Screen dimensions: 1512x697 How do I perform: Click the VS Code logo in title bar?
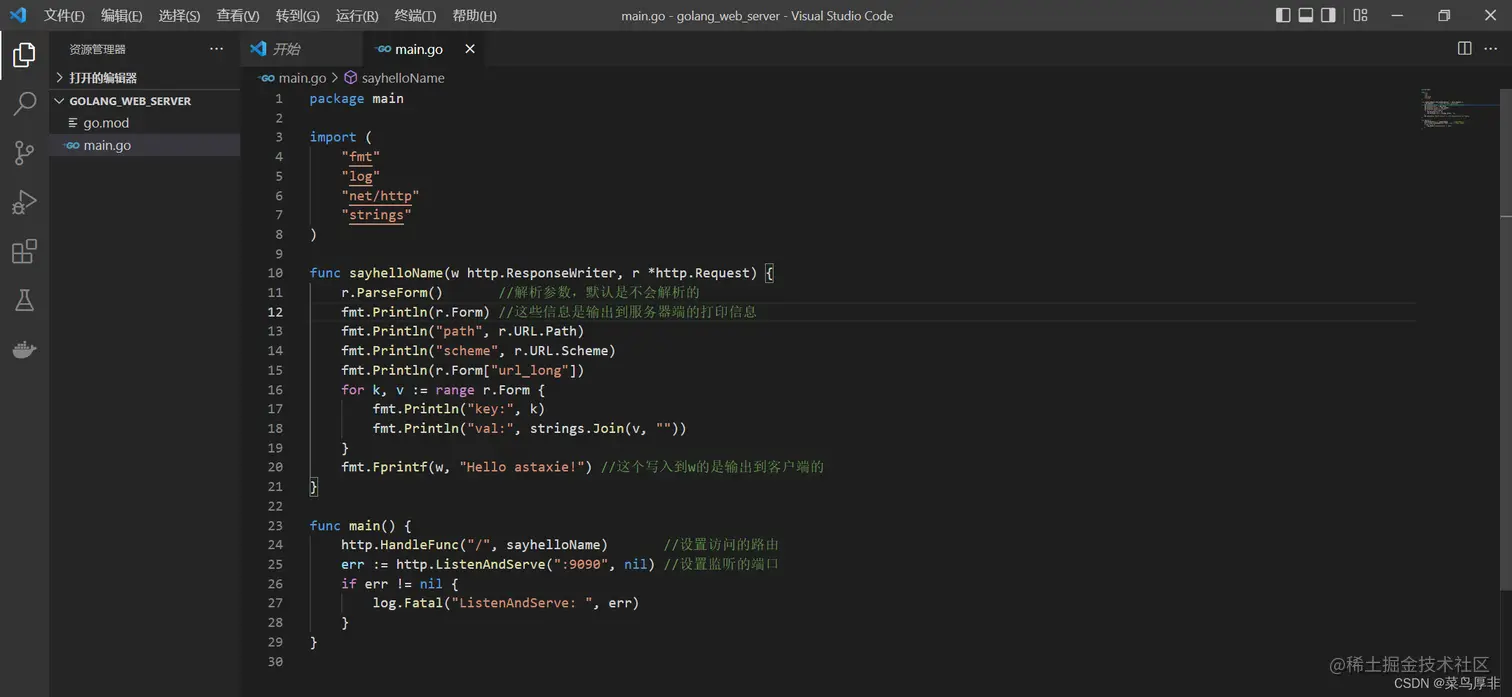click(18, 15)
